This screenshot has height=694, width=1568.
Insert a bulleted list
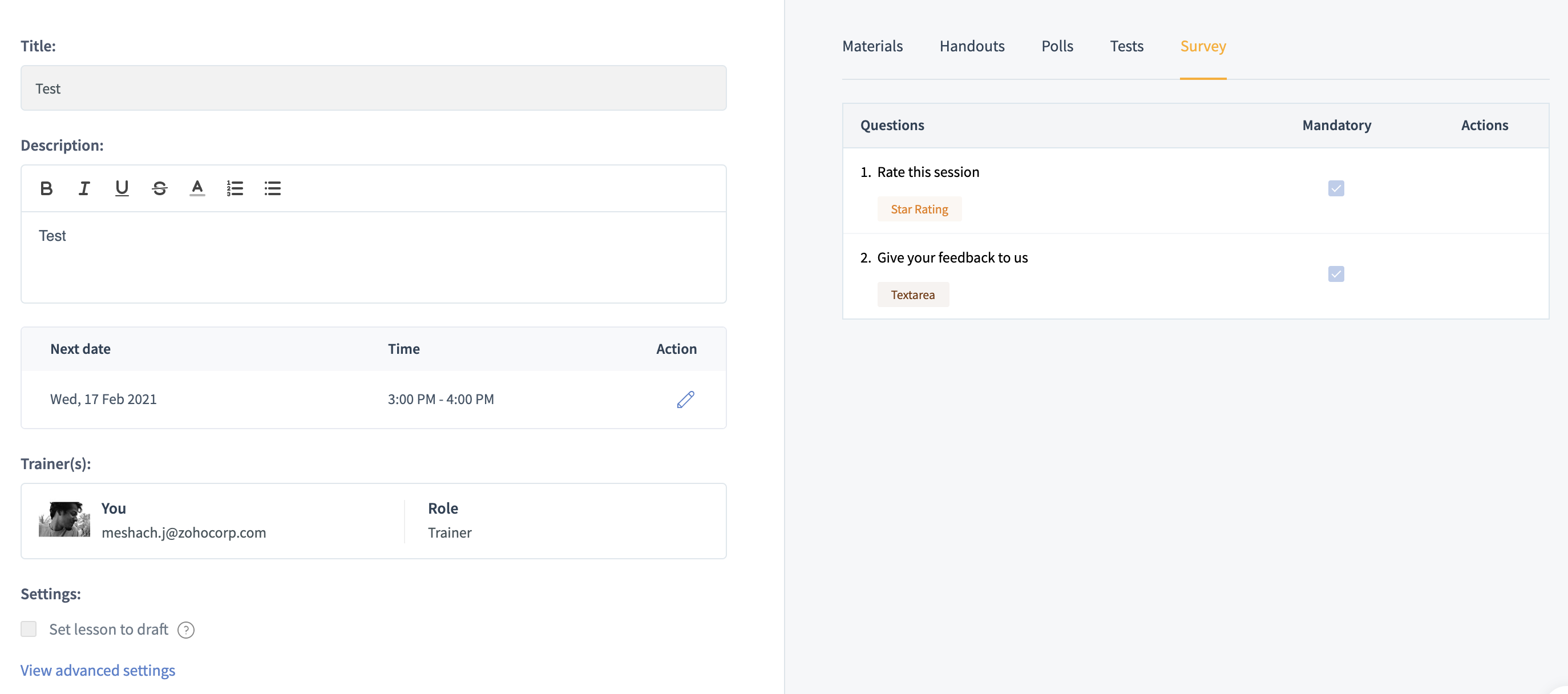273,188
